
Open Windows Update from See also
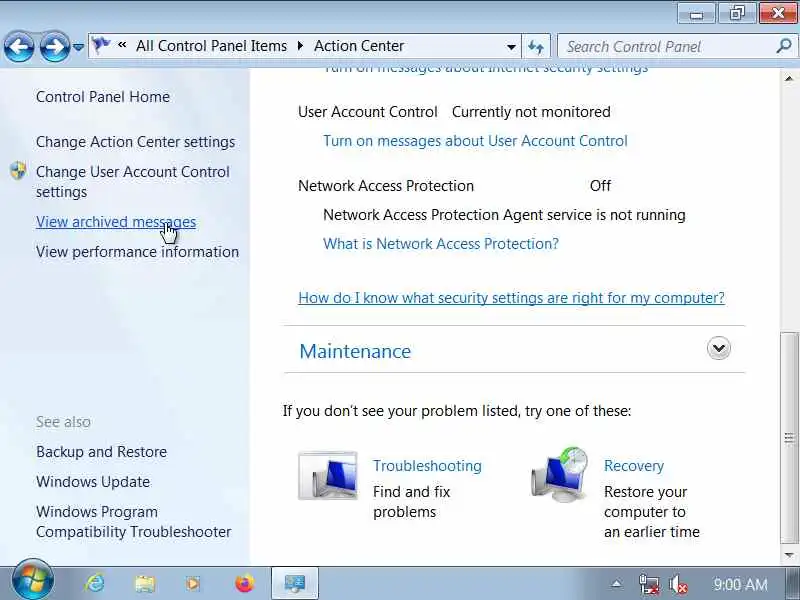[93, 482]
